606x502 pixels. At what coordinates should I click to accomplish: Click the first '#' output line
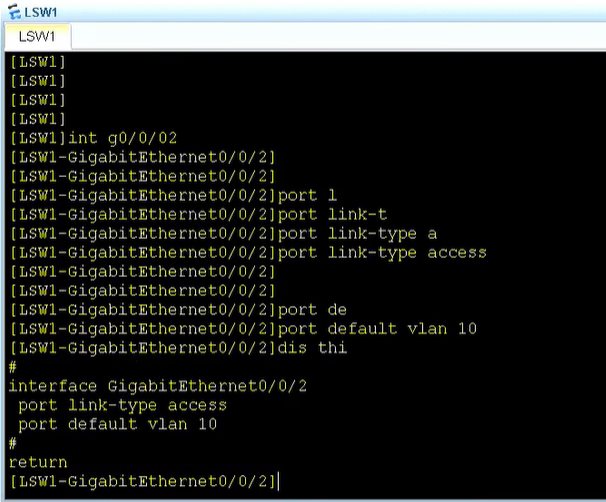13,367
